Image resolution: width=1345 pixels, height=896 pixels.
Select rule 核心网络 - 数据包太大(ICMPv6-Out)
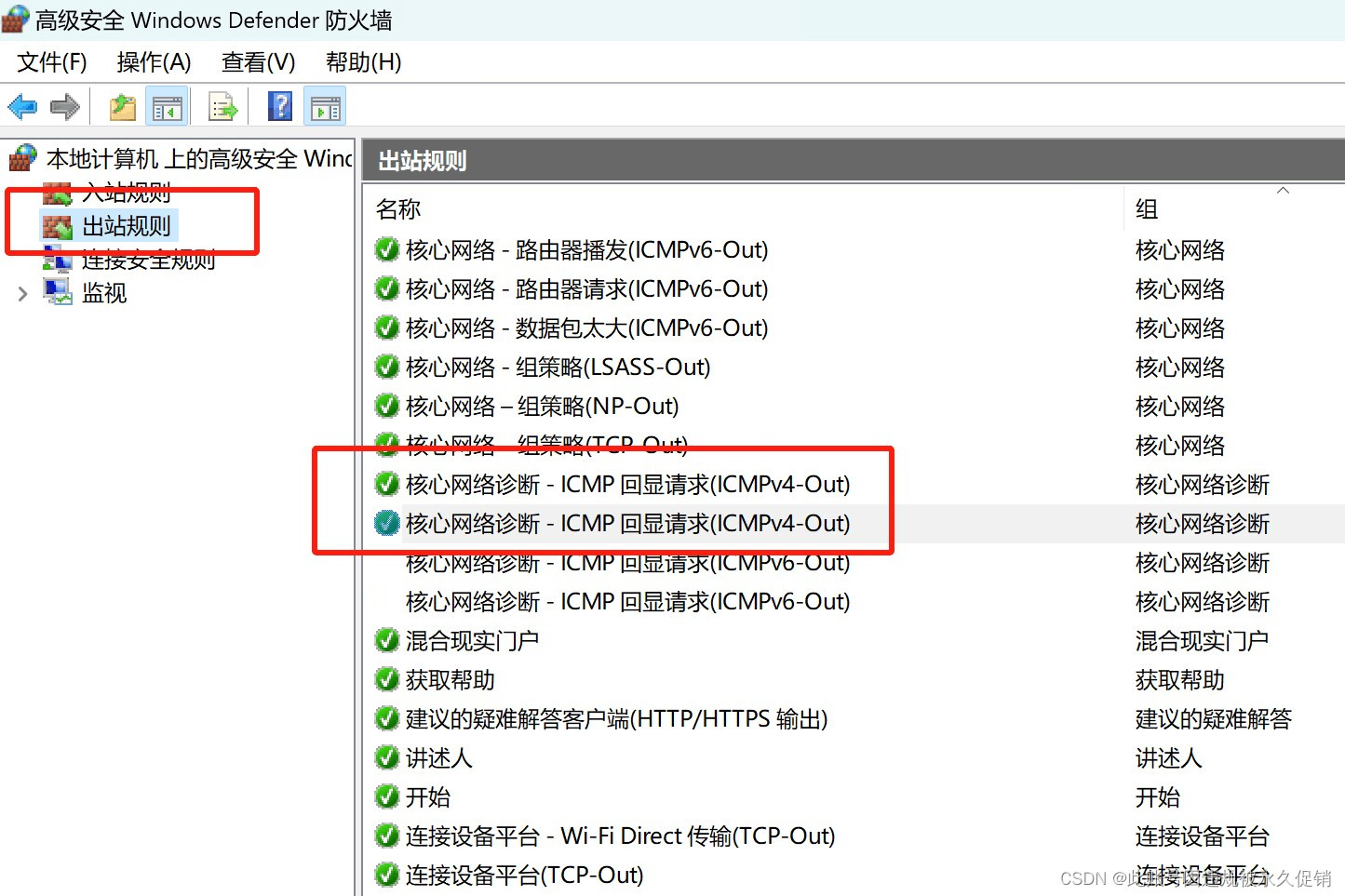point(586,328)
